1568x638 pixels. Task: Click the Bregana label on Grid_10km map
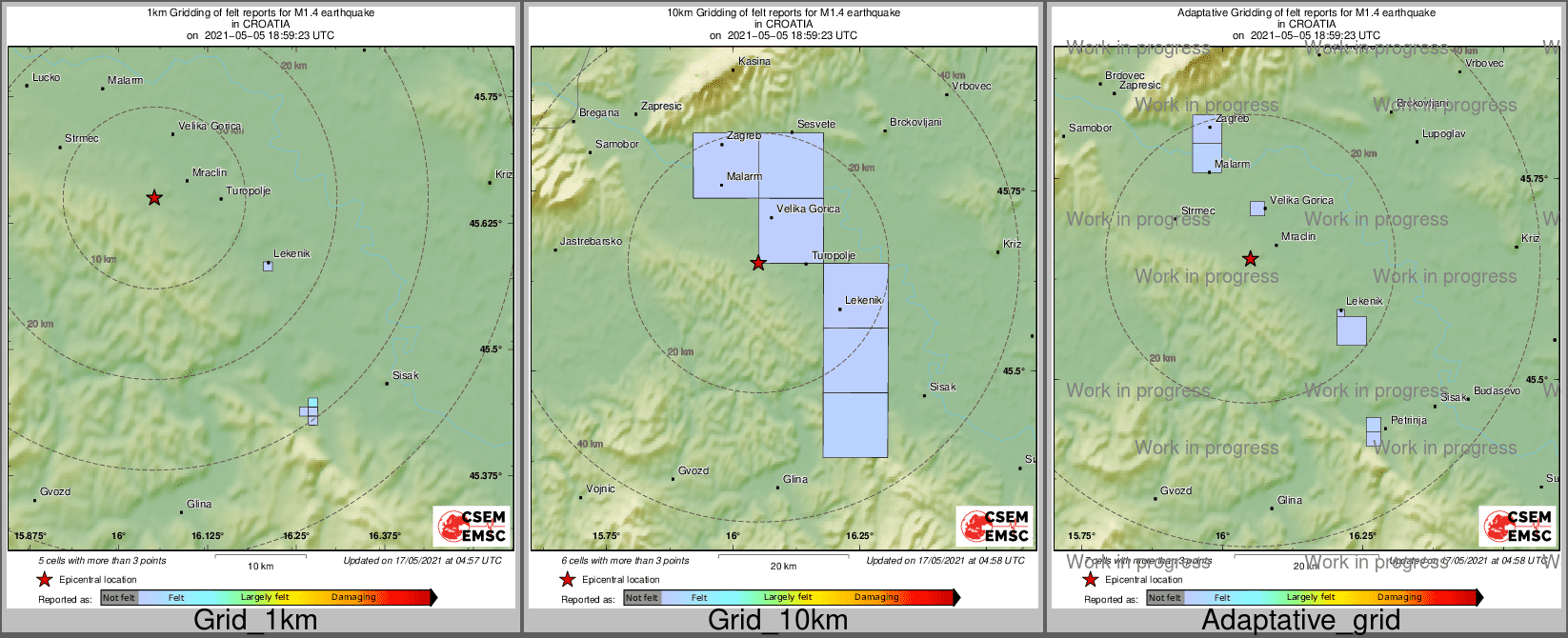click(599, 112)
